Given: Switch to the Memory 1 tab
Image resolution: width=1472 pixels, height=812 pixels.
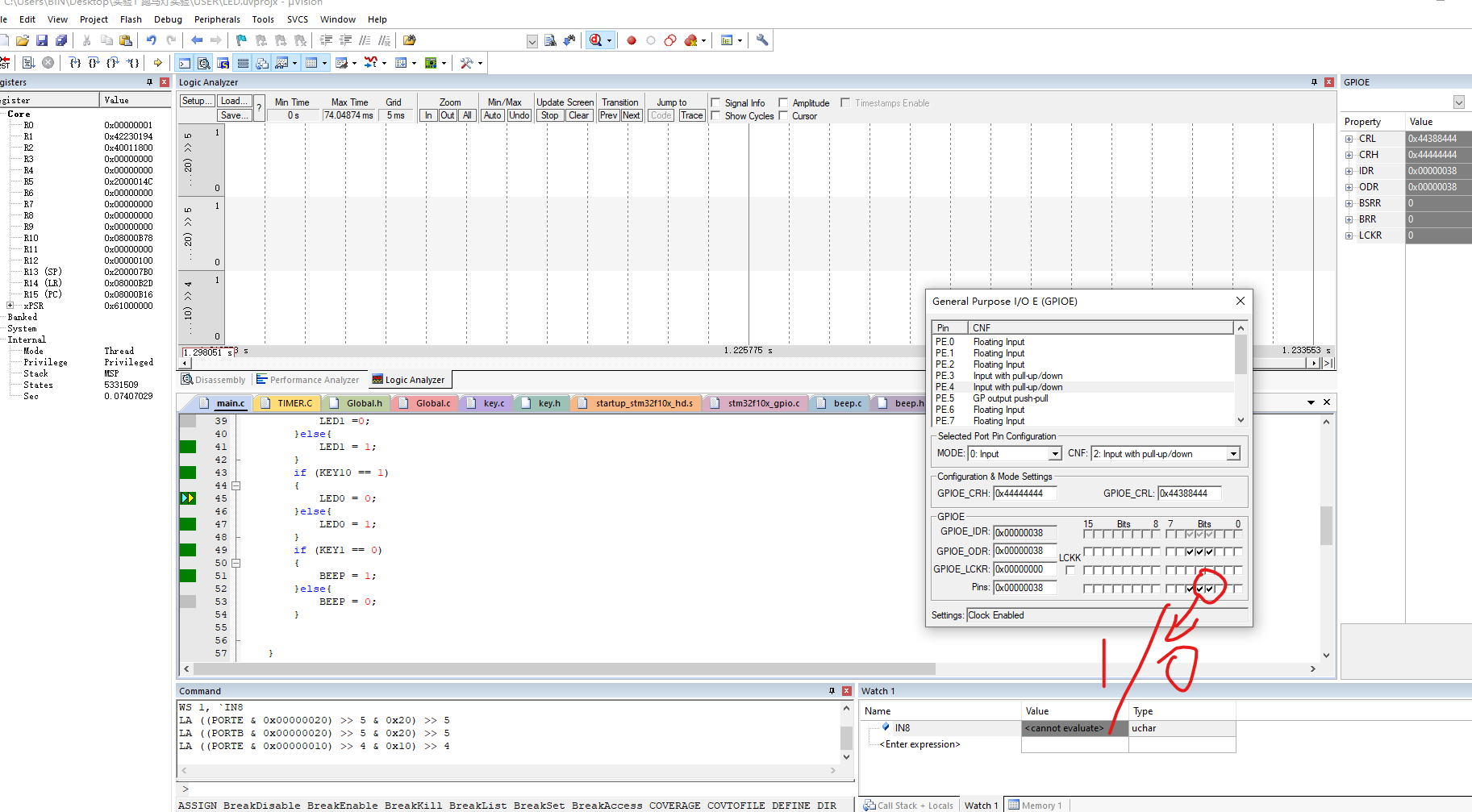Looking at the screenshot, I should pyautogui.click(x=1036, y=805).
